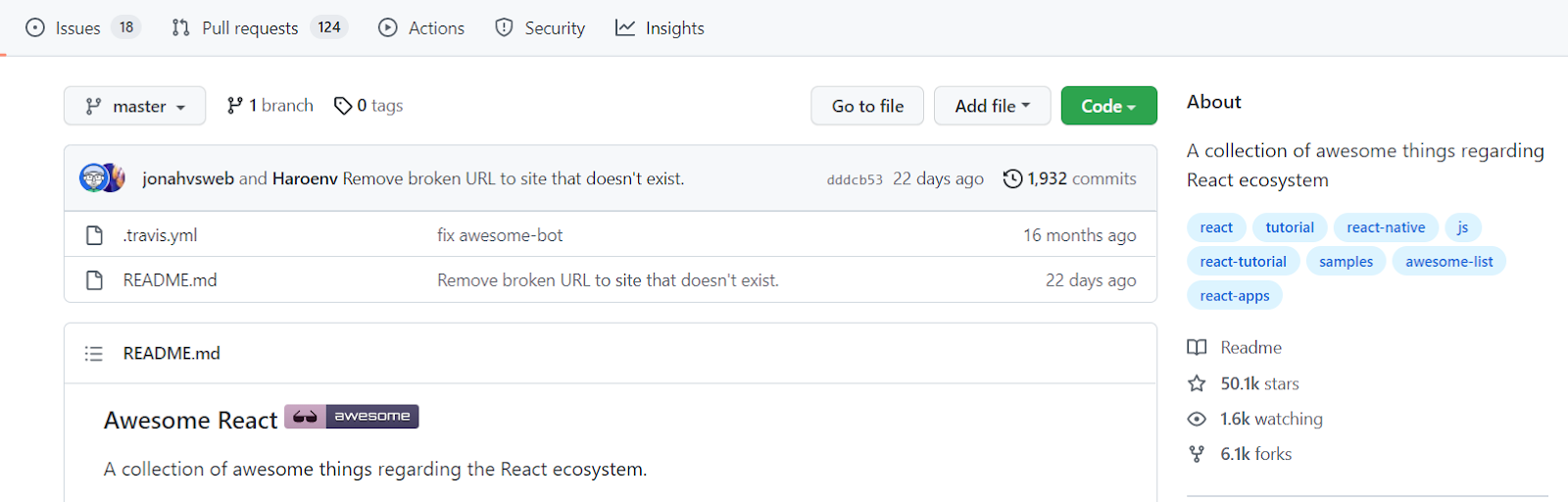This screenshot has height=502, width=1568.
Task: Expand the Add file menu
Action: click(992, 106)
